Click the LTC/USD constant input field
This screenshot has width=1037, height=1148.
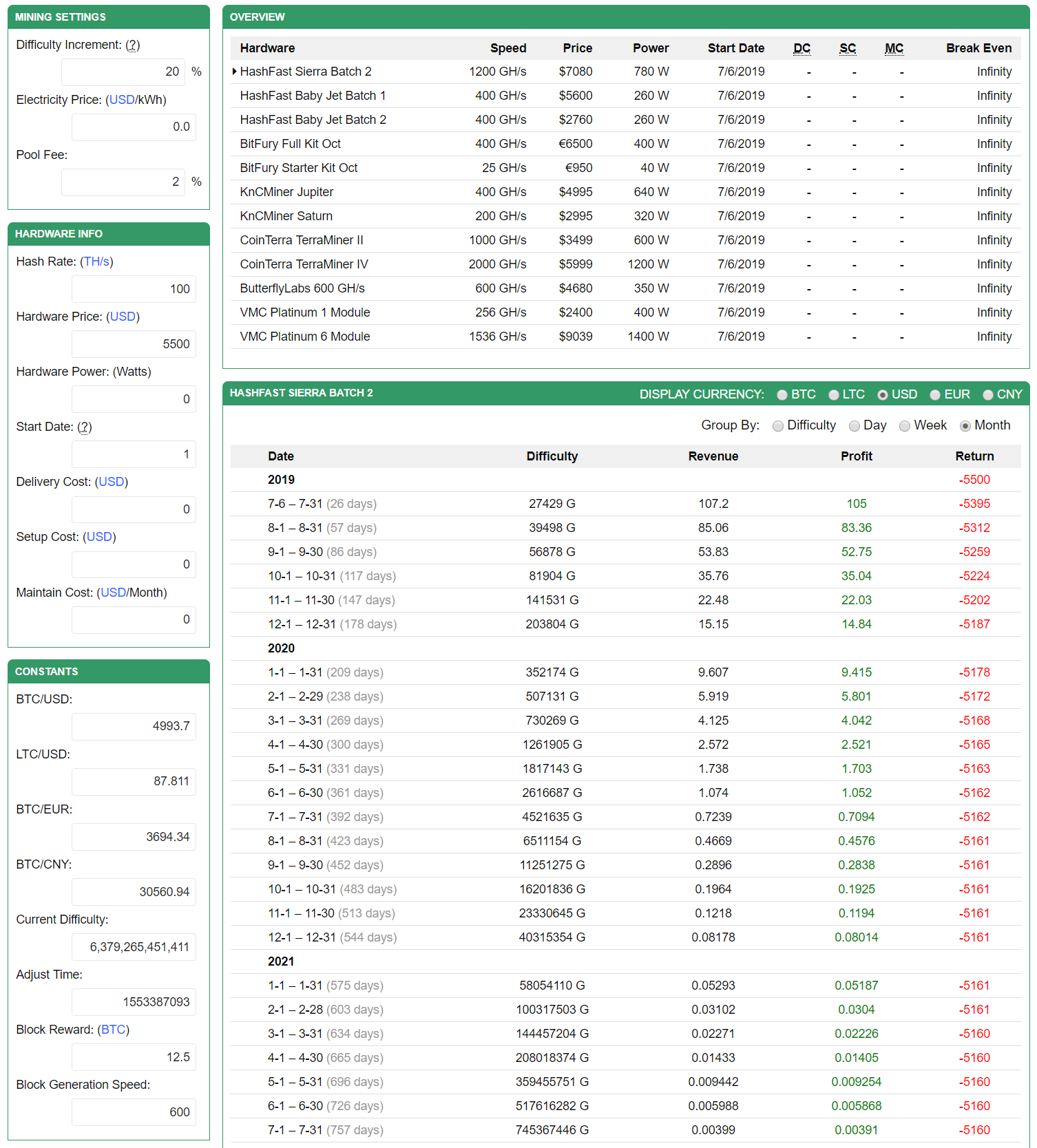tap(134, 782)
